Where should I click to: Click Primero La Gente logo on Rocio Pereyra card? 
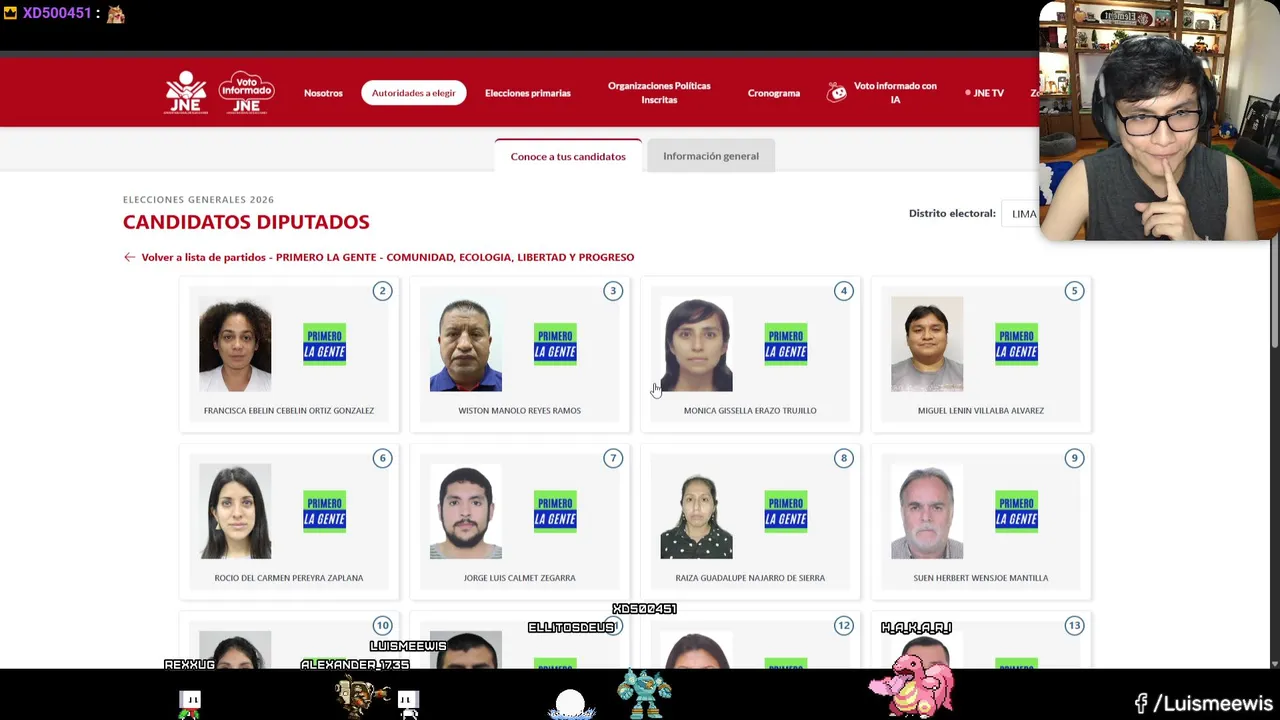click(325, 511)
